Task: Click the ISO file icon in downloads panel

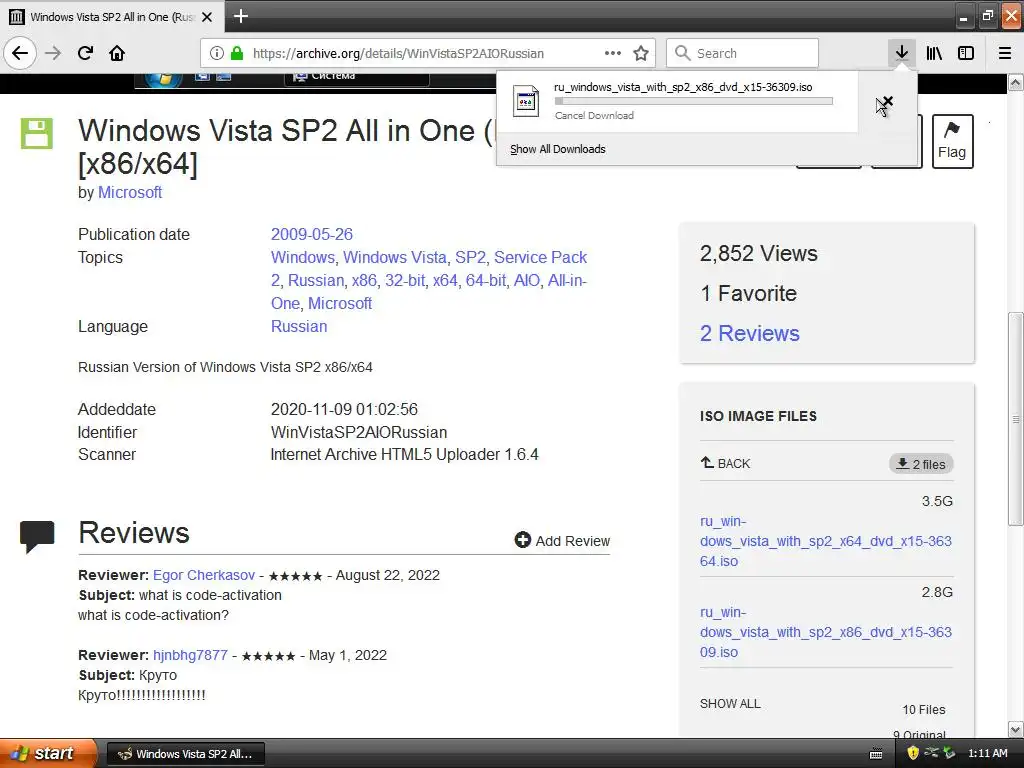Action: (x=526, y=101)
